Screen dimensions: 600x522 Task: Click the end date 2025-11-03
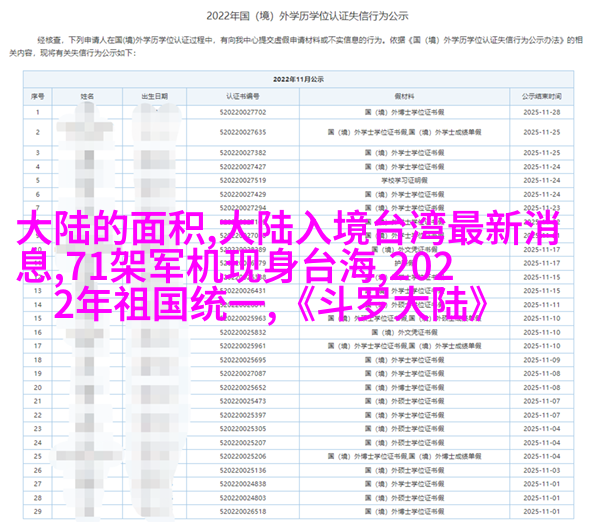pyautogui.click(x=542, y=470)
